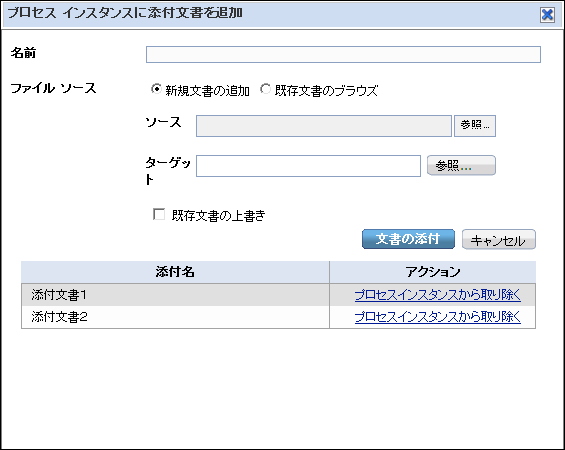Click the 参照 button next to ソース
The height and width of the screenshot is (450, 565).
(x=475, y=126)
